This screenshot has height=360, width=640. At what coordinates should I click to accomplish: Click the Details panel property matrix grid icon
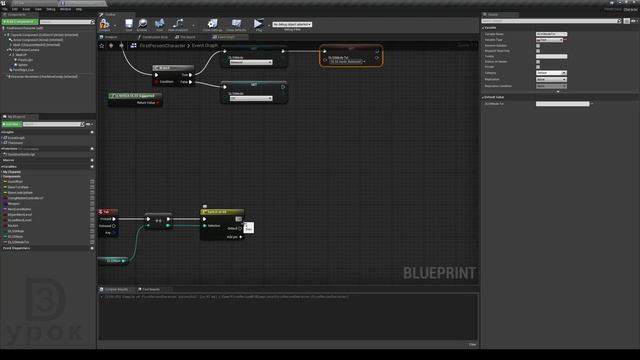(627, 21)
